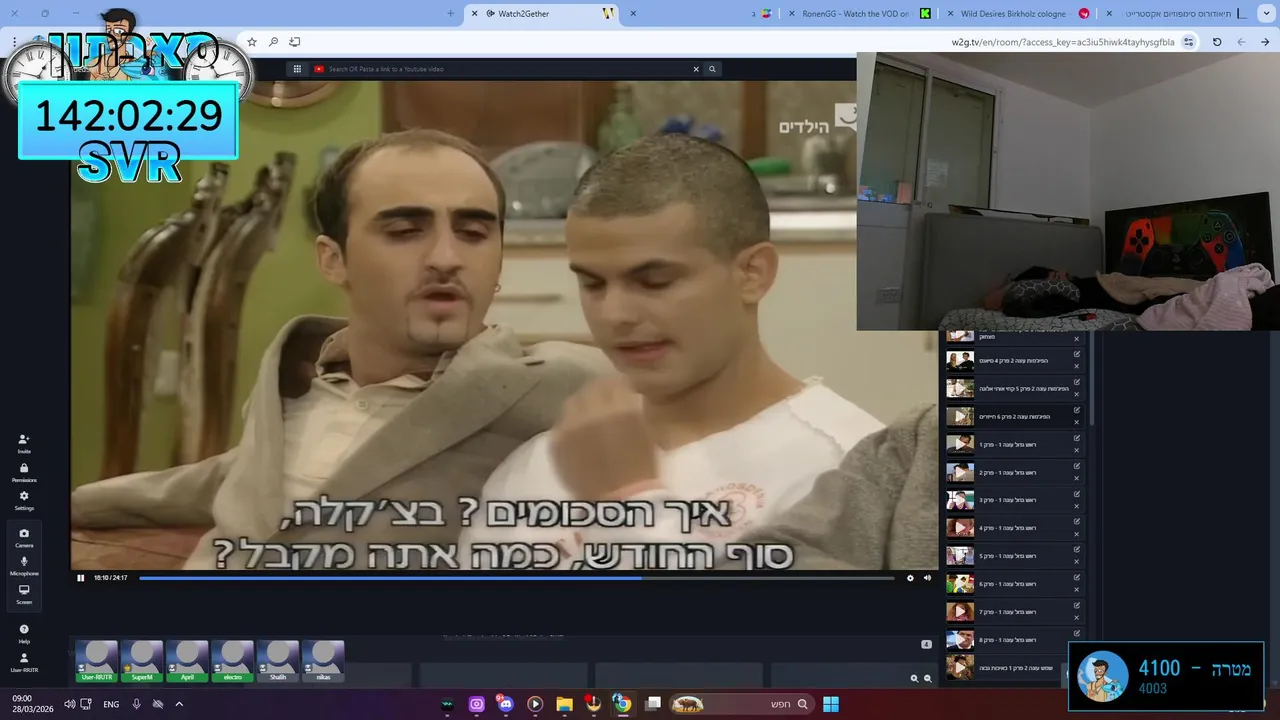The height and width of the screenshot is (720, 1280).
Task: Edit playlist item ראש גדול עונה 1 - פרק 3
Action: [x=1077, y=494]
